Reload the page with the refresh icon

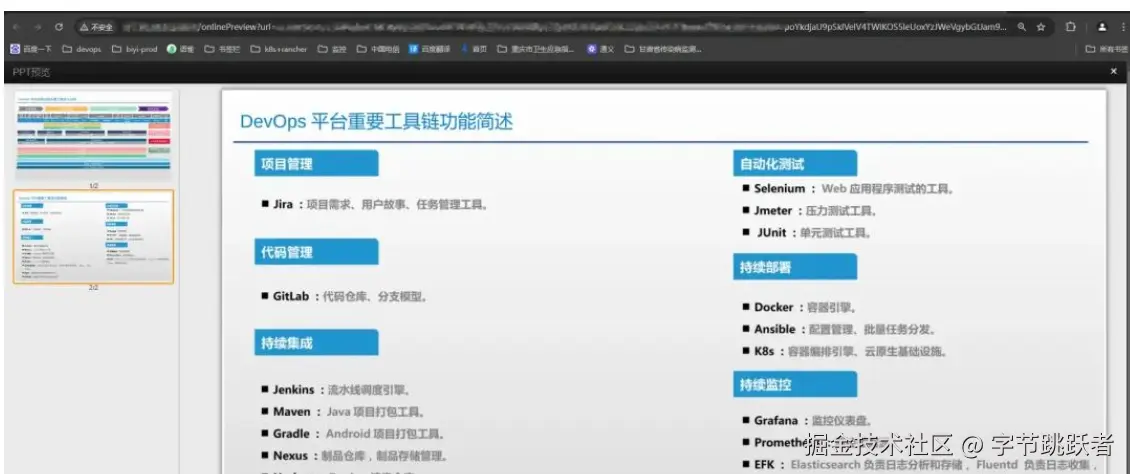(59, 27)
